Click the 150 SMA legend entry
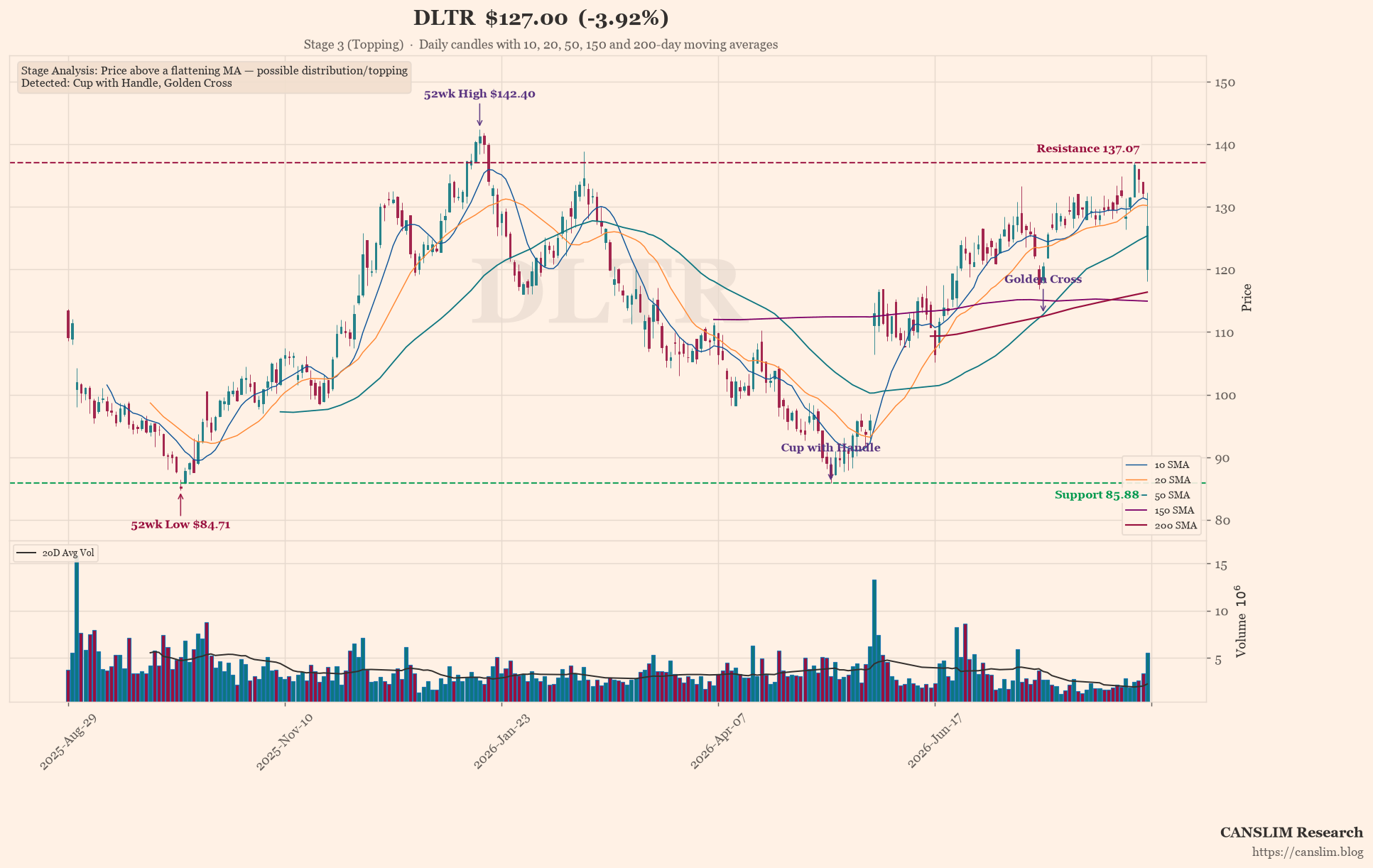The width and height of the screenshot is (1373, 868). point(1161,511)
